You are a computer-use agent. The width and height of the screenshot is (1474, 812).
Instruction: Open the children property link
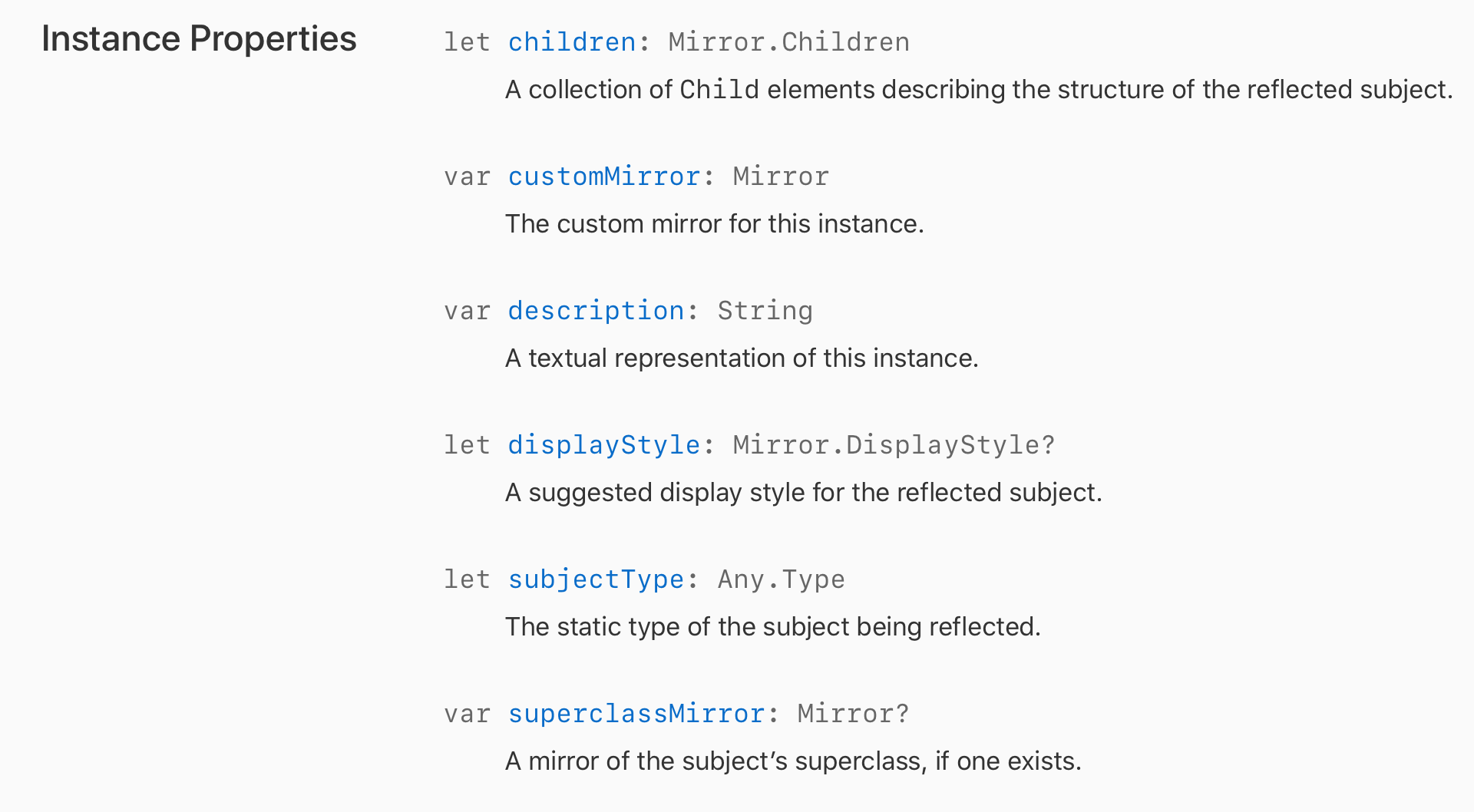572,42
